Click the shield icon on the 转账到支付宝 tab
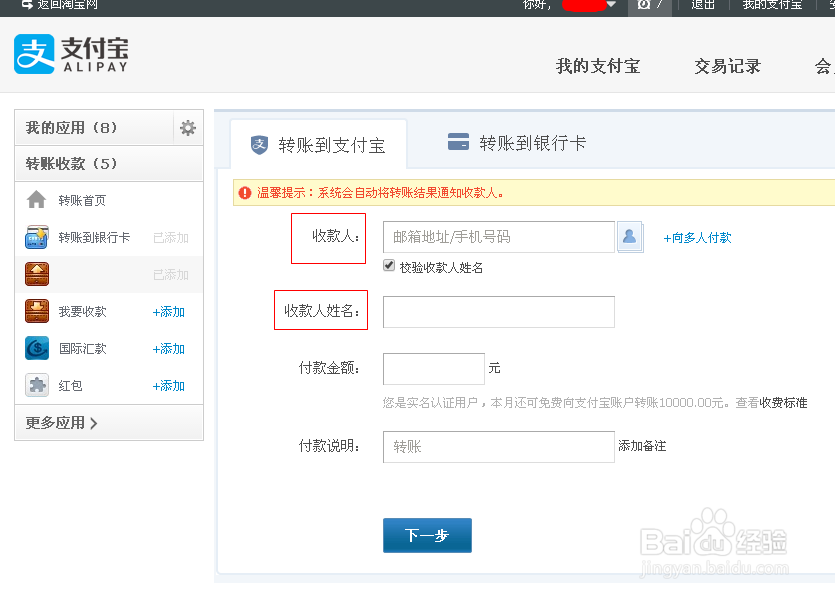 click(x=257, y=142)
